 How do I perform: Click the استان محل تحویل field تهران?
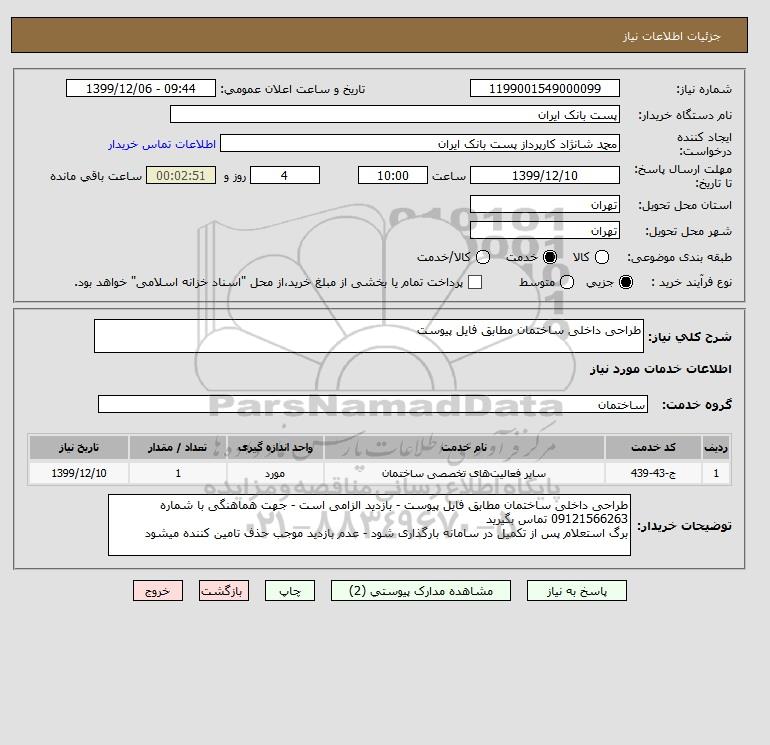[x=545, y=204]
